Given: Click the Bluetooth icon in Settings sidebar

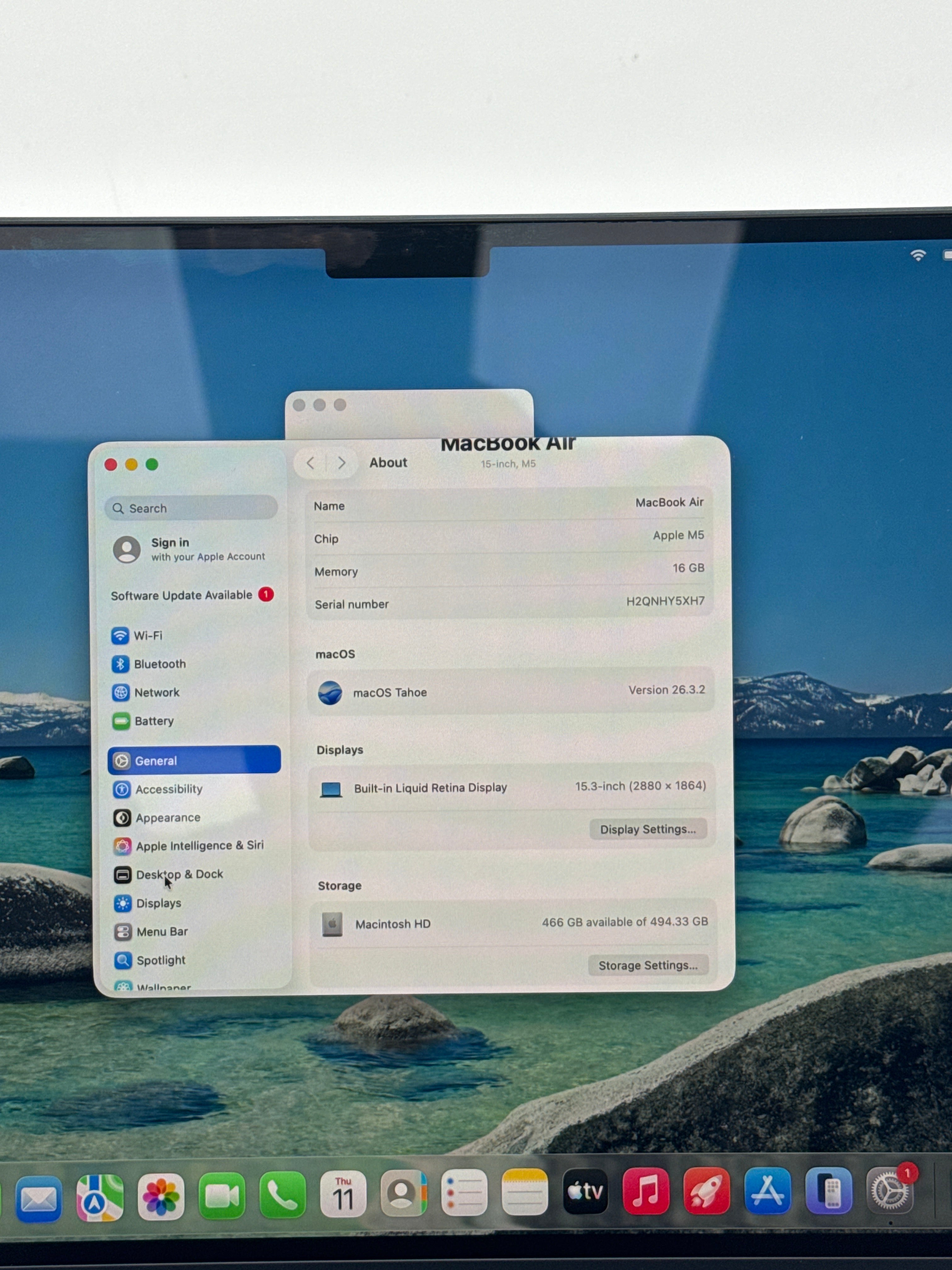Looking at the screenshot, I should [x=120, y=664].
